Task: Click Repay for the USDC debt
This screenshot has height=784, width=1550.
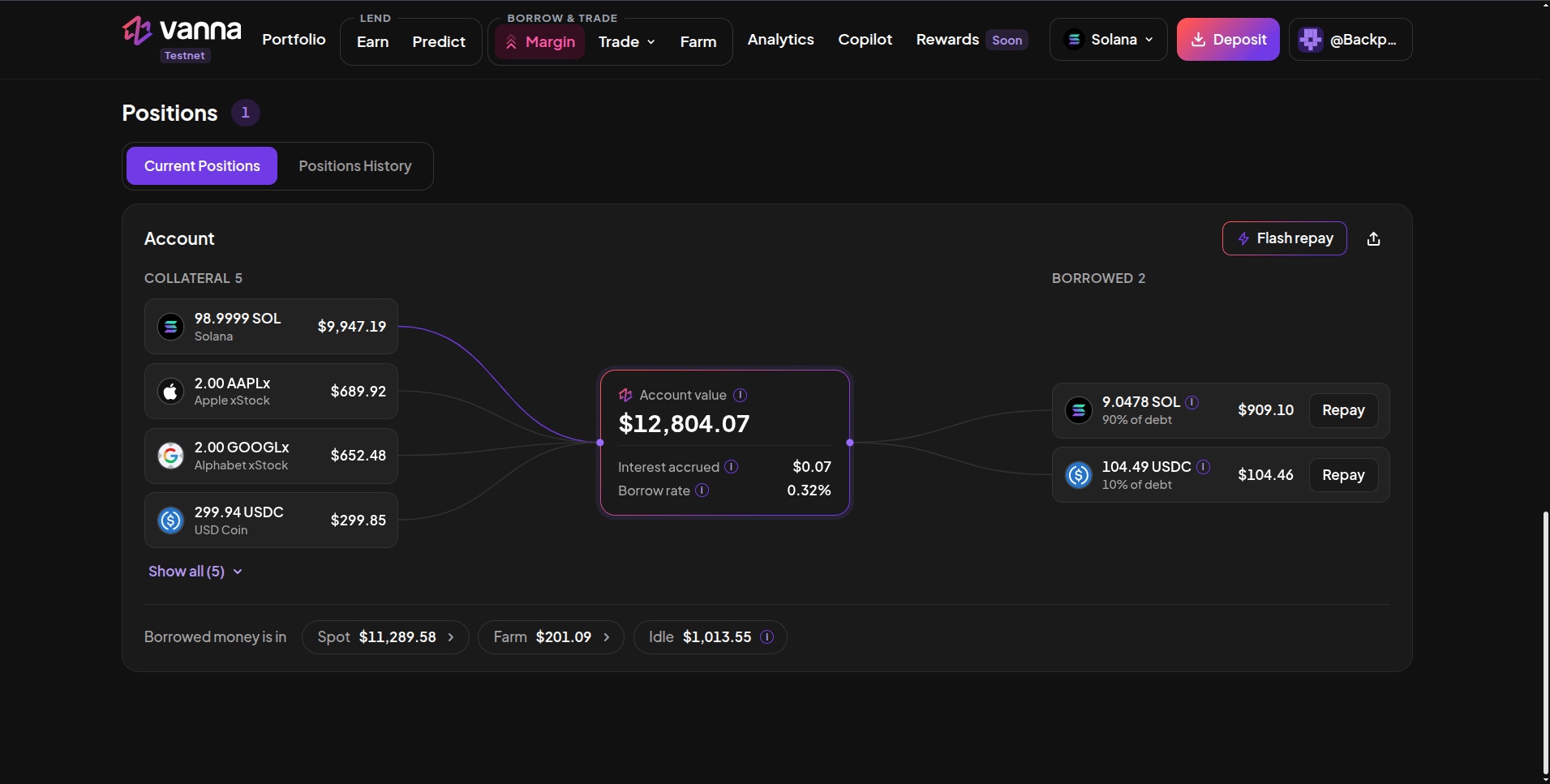Action: tap(1343, 475)
